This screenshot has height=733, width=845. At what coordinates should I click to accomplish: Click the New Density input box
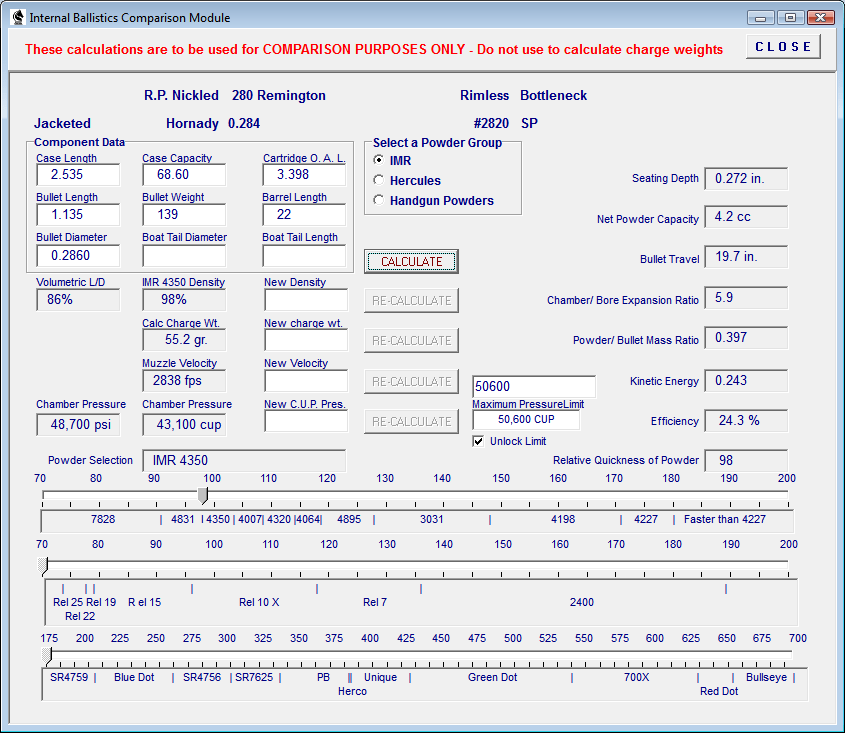click(x=306, y=300)
